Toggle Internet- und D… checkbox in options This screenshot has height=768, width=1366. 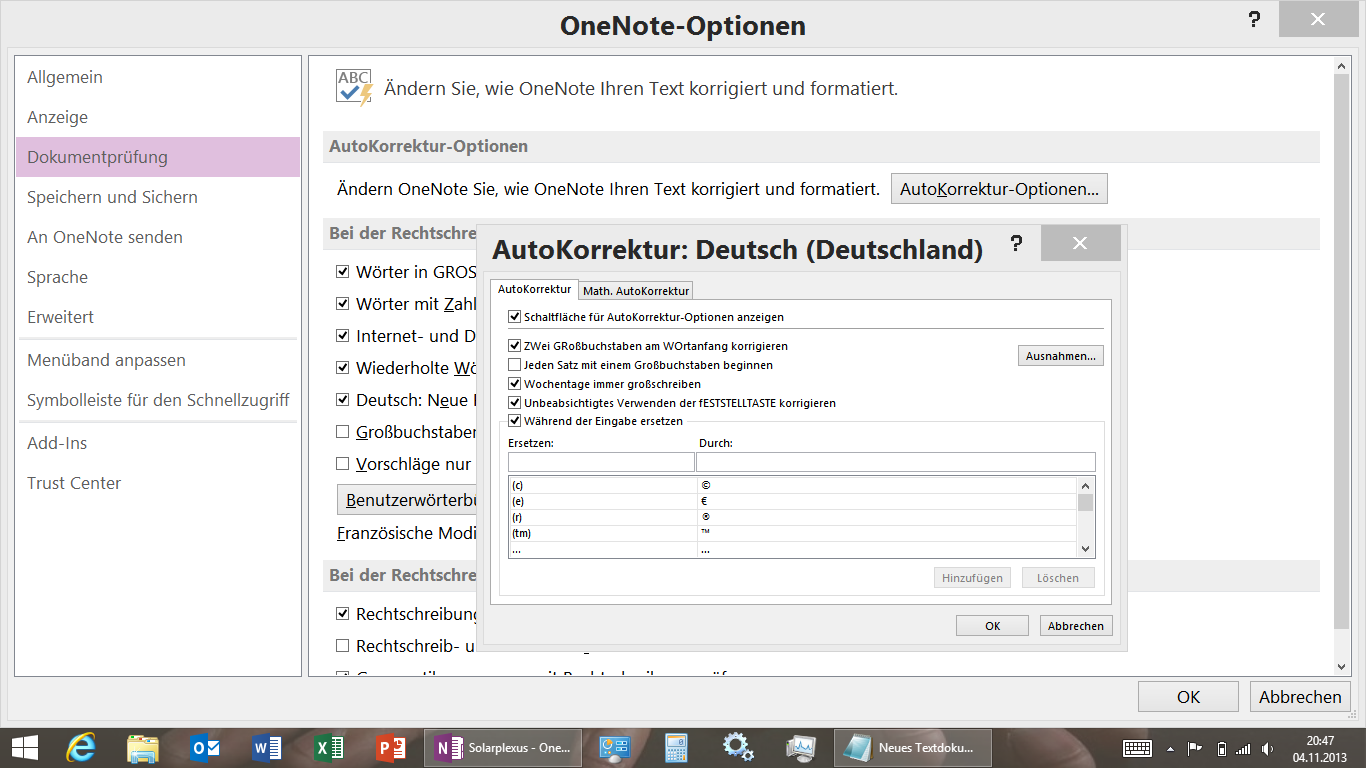(343, 335)
